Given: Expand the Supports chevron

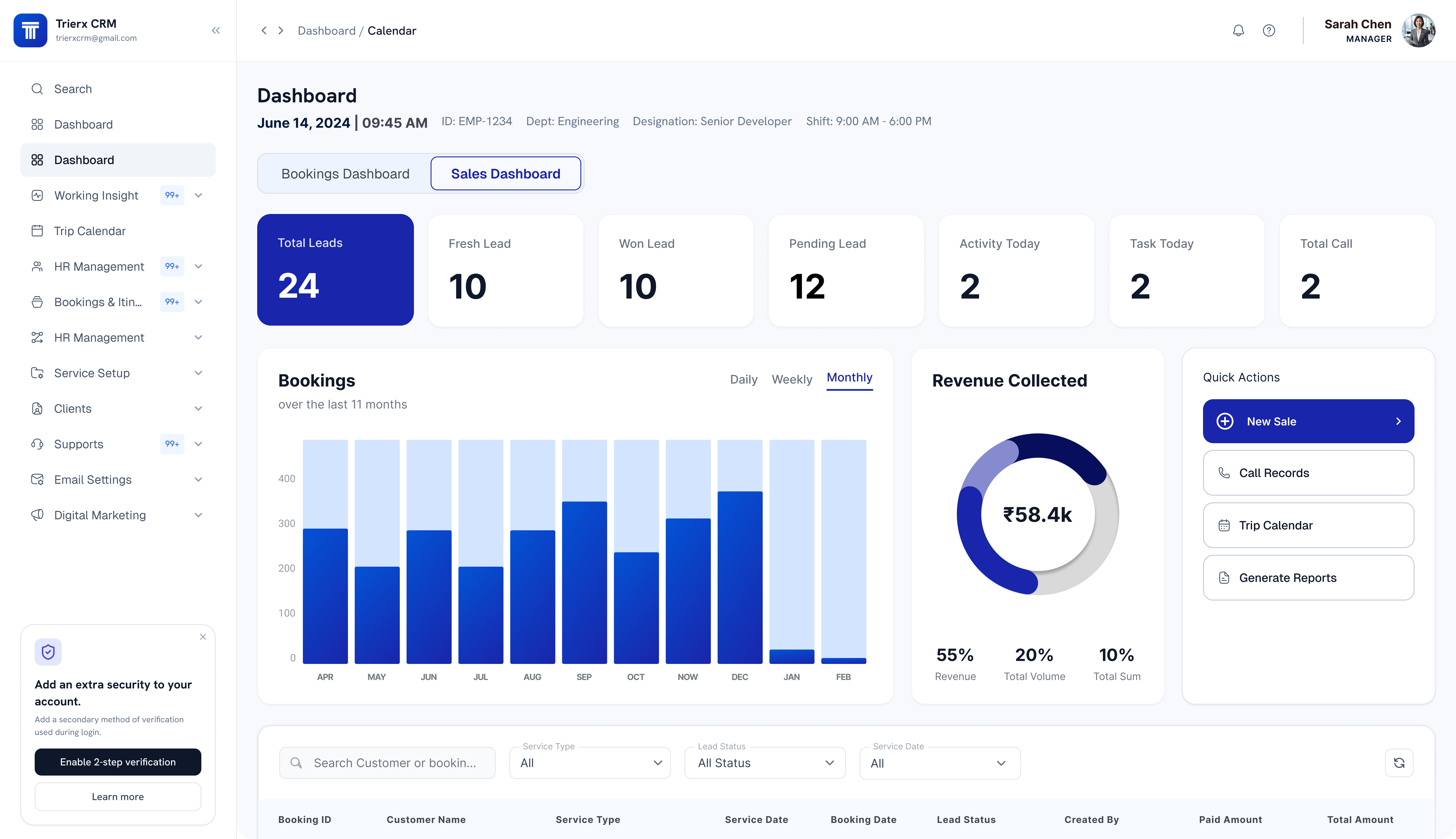Looking at the screenshot, I should (198, 444).
